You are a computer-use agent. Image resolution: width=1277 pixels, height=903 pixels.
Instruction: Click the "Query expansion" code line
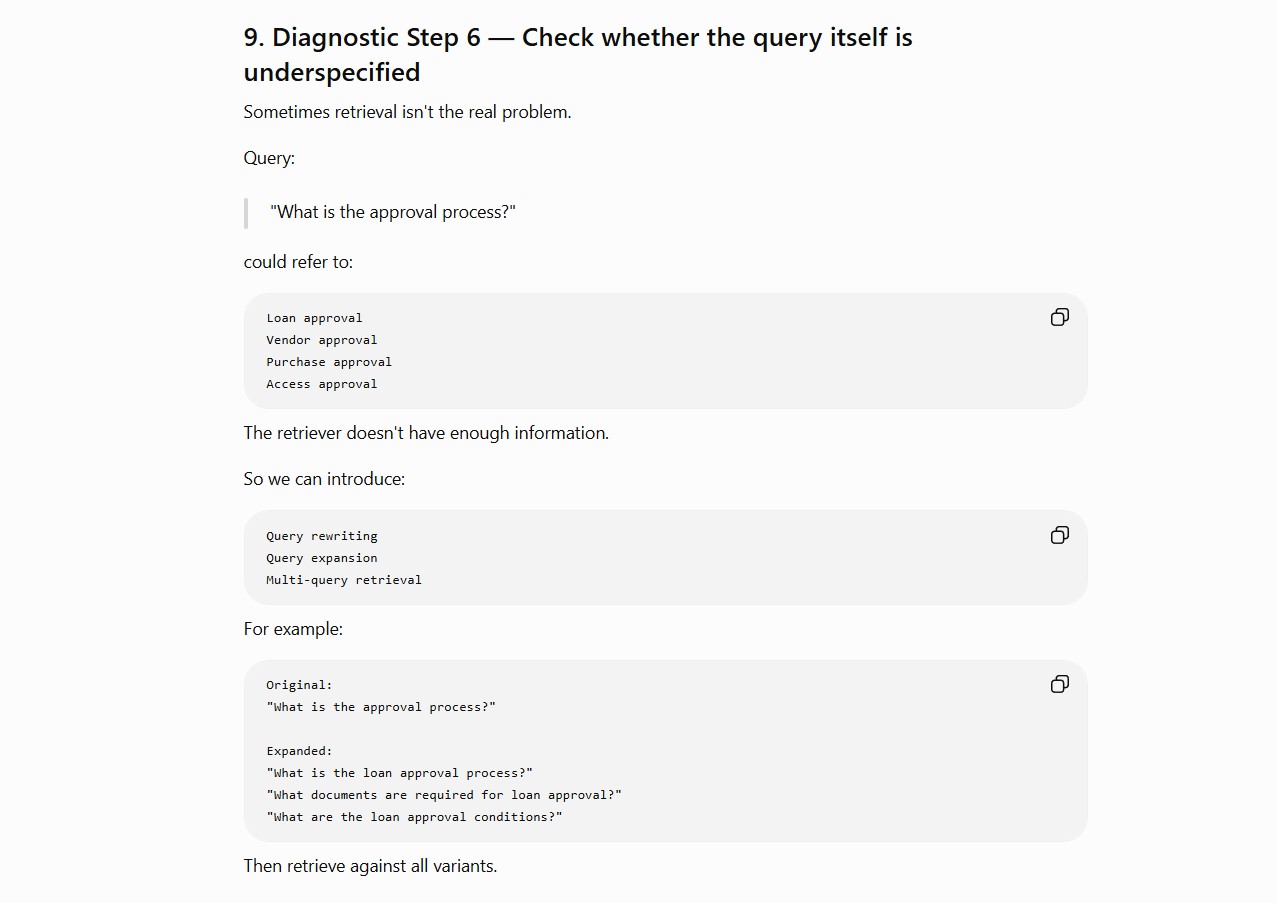tap(322, 558)
